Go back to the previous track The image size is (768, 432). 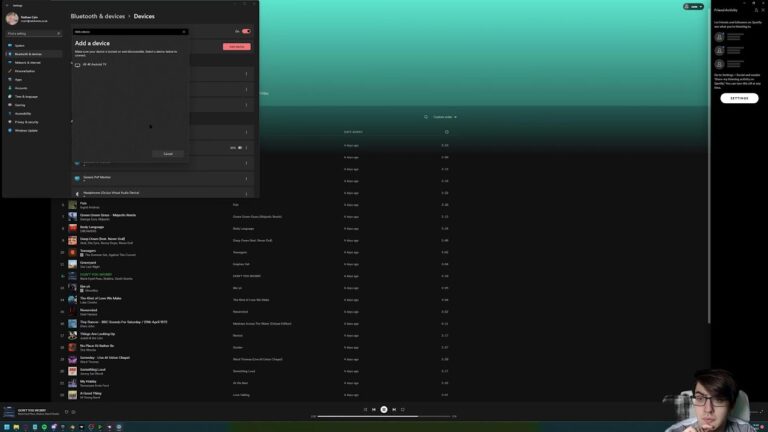tap(374, 409)
